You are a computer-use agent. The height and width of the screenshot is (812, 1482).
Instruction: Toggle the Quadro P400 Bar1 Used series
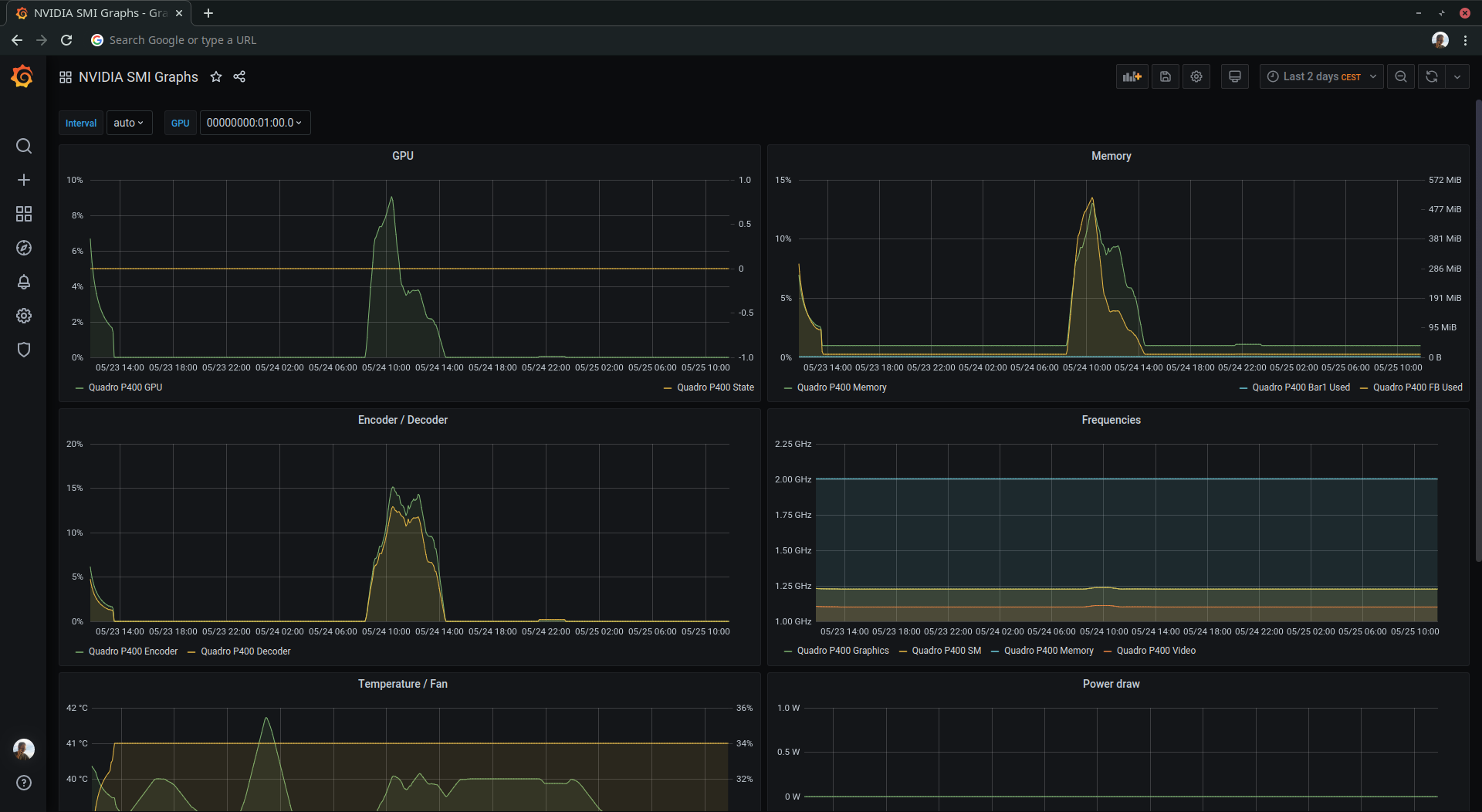(x=1301, y=387)
